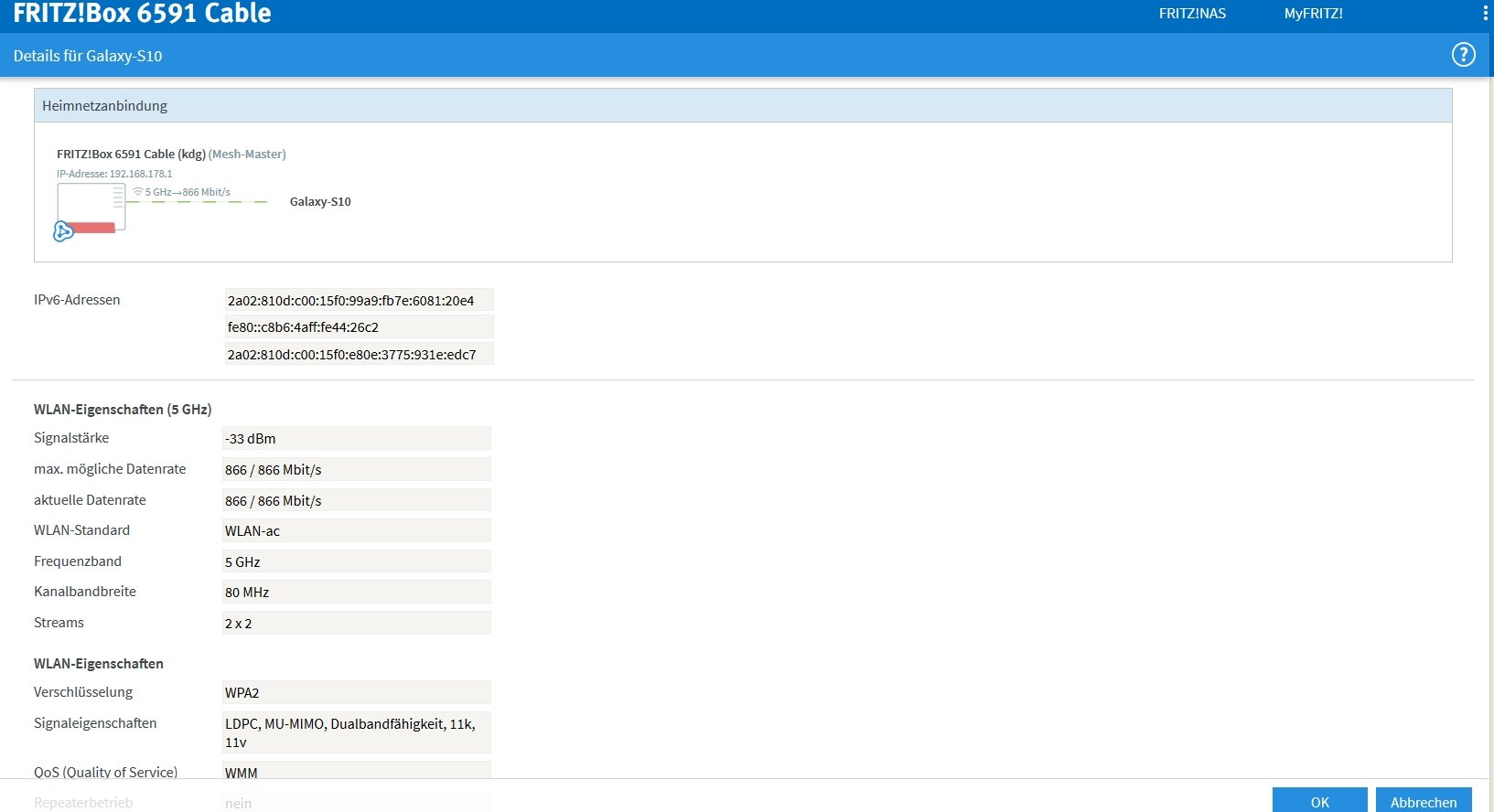Image resolution: width=1494 pixels, height=812 pixels.
Task: Click the IPv6-Adressen label
Action: (77, 300)
